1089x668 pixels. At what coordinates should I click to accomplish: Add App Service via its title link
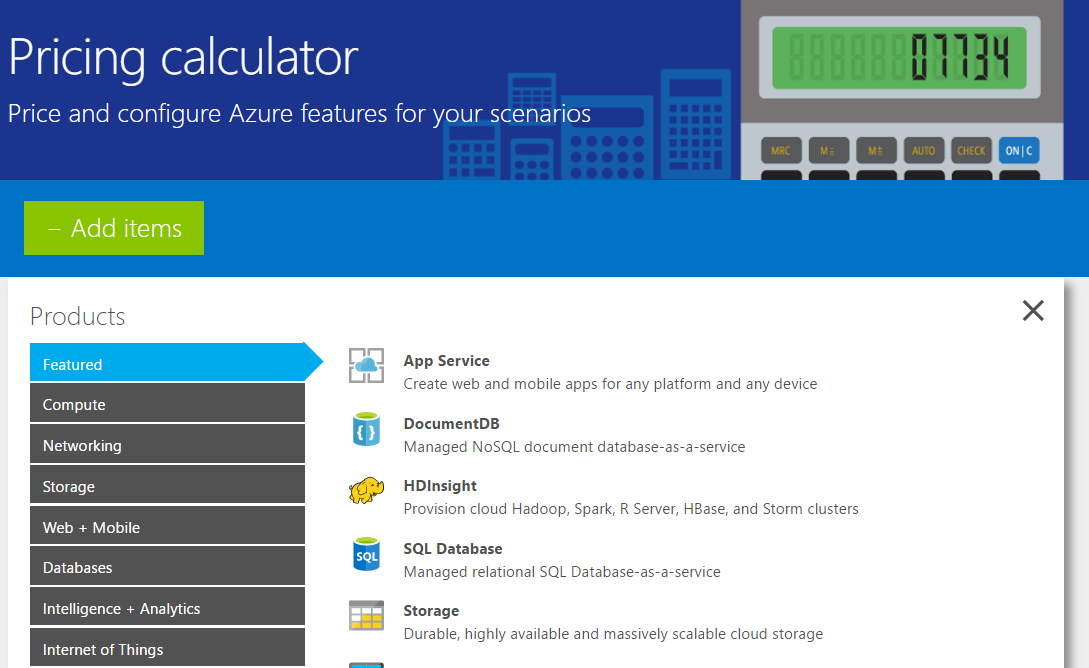(447, 360)
